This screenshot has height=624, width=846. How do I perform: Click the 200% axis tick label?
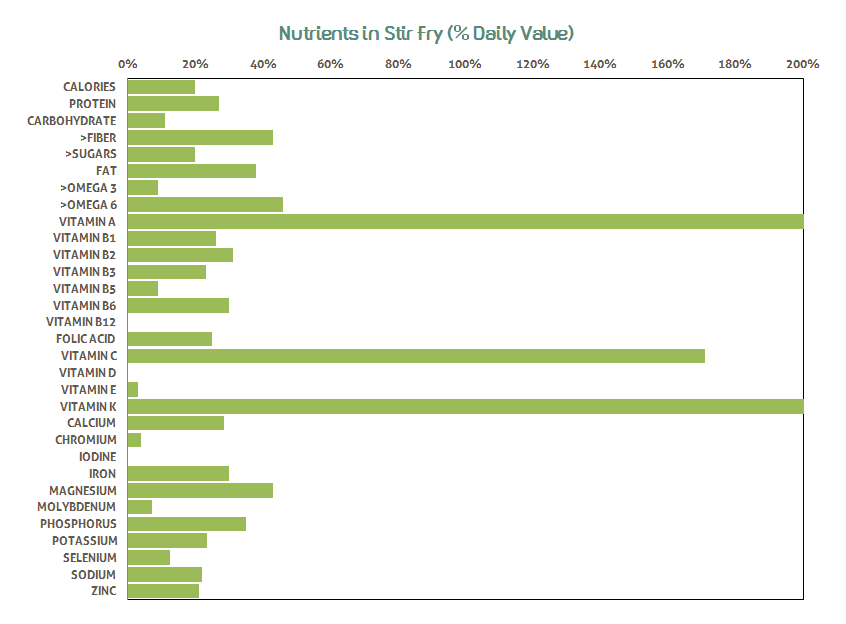point(803,64)
